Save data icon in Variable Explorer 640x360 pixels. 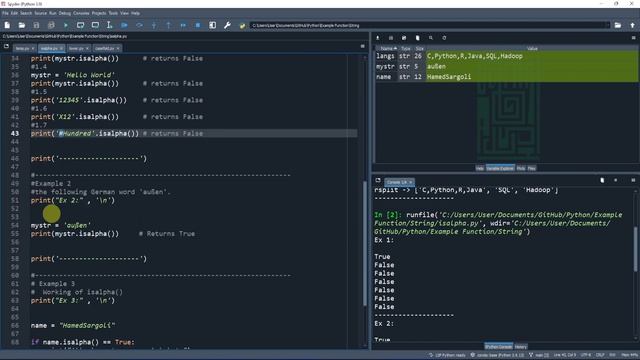pyautogui.click(x=391, y=38)
